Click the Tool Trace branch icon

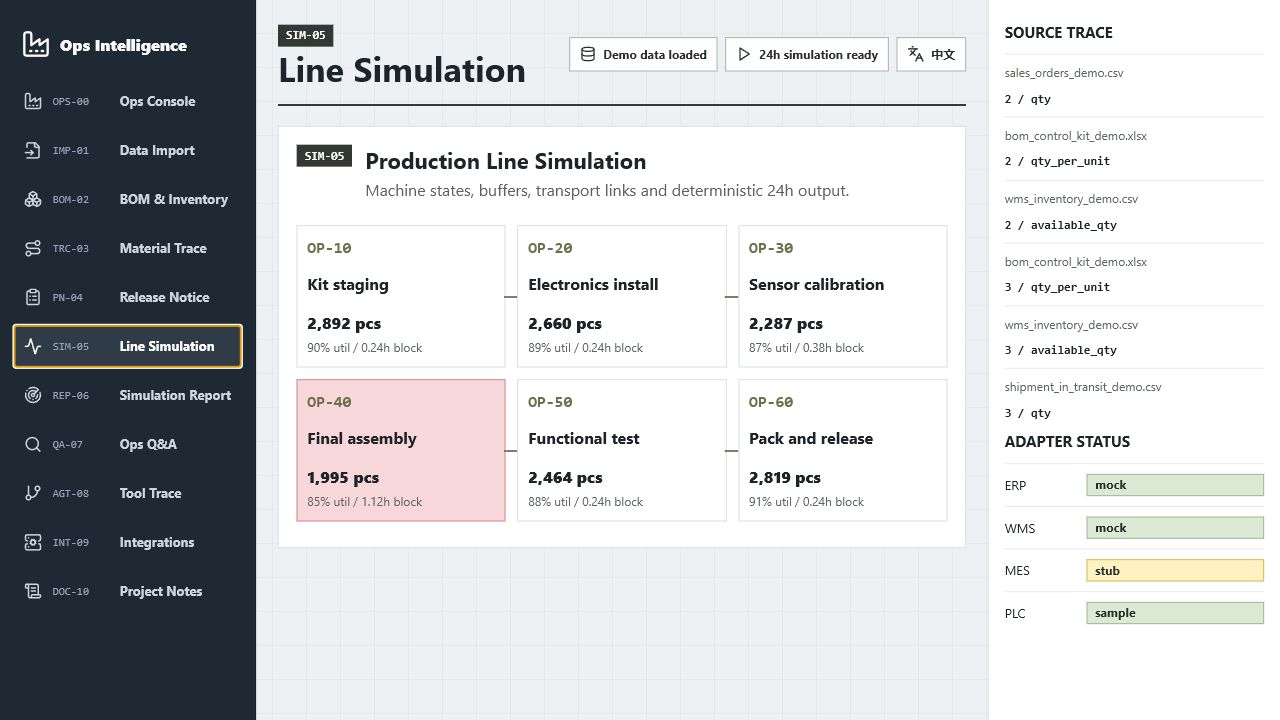[33, 493]
